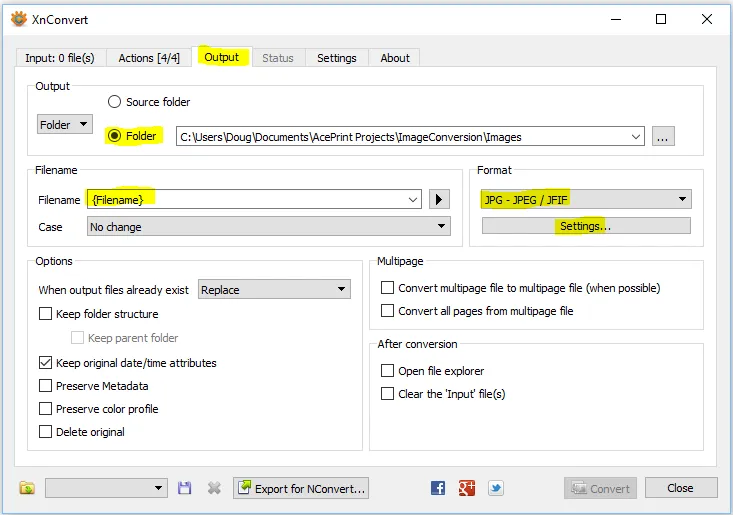This screenshot has width=733, height=515.
Task: Open the Settings tab
Action: 337,58
